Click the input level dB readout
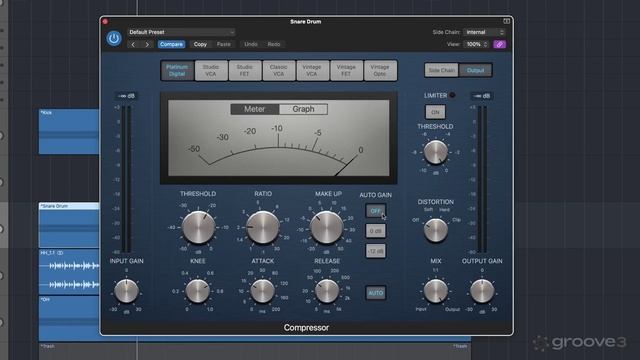 pos(127,96)
